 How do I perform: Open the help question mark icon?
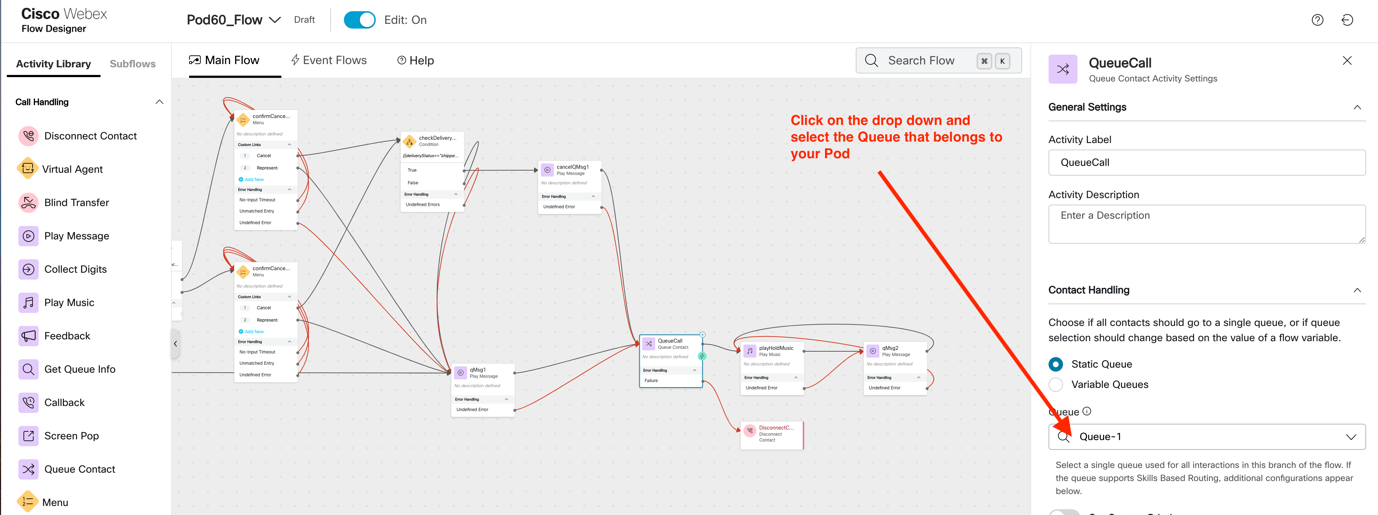click(1317, 20)
